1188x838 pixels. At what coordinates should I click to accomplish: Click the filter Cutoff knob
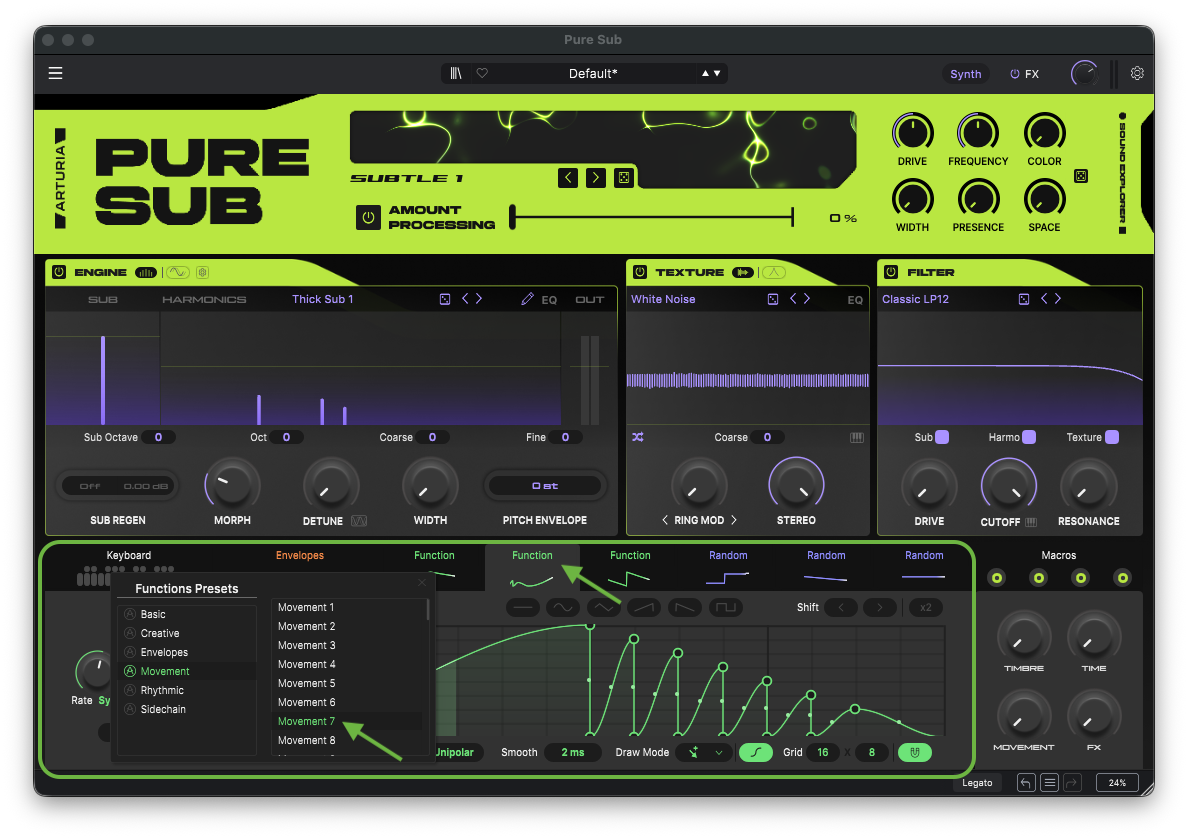click(1008, 486)
